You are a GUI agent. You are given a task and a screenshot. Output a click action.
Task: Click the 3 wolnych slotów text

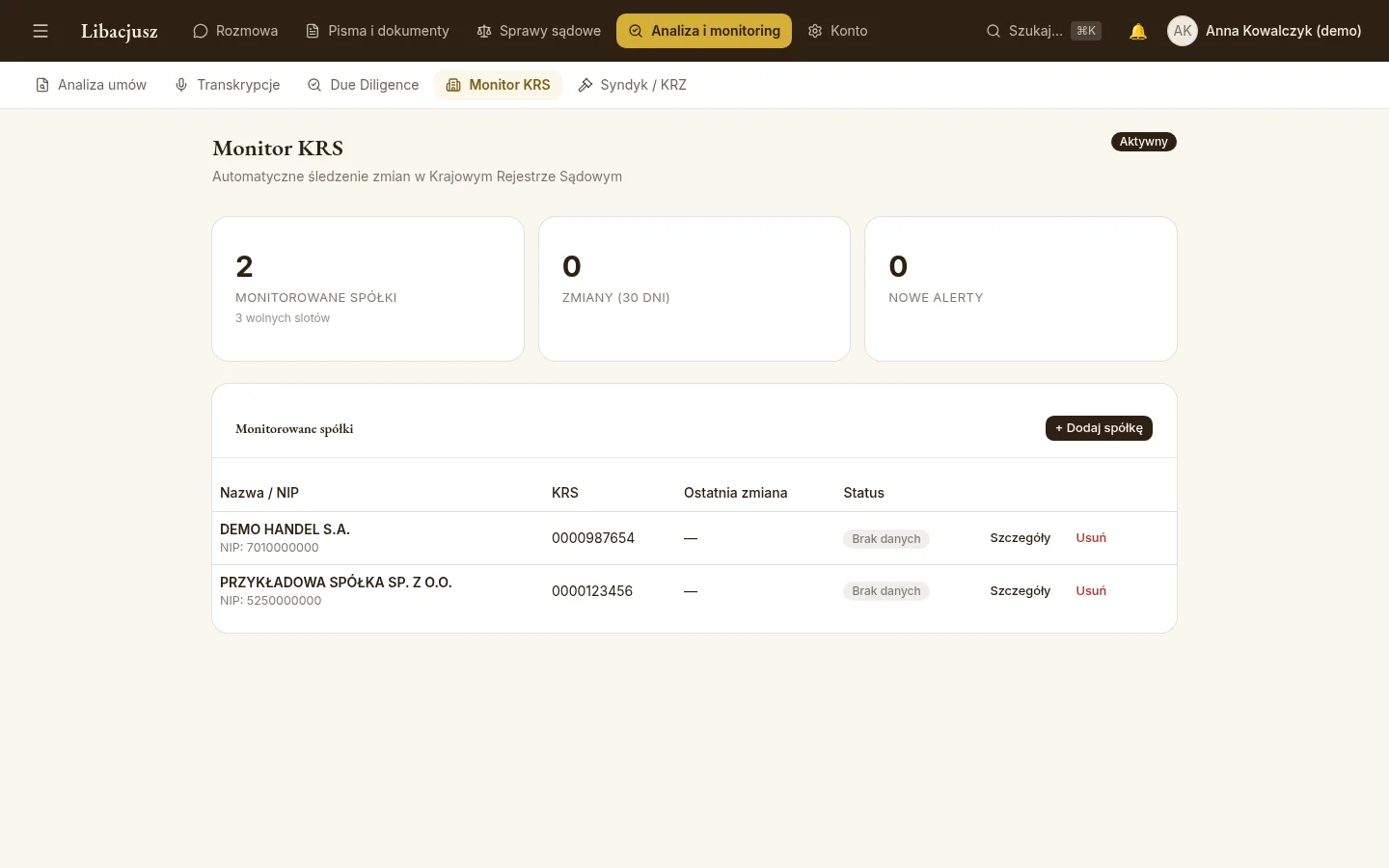click(x=283, y=318)
